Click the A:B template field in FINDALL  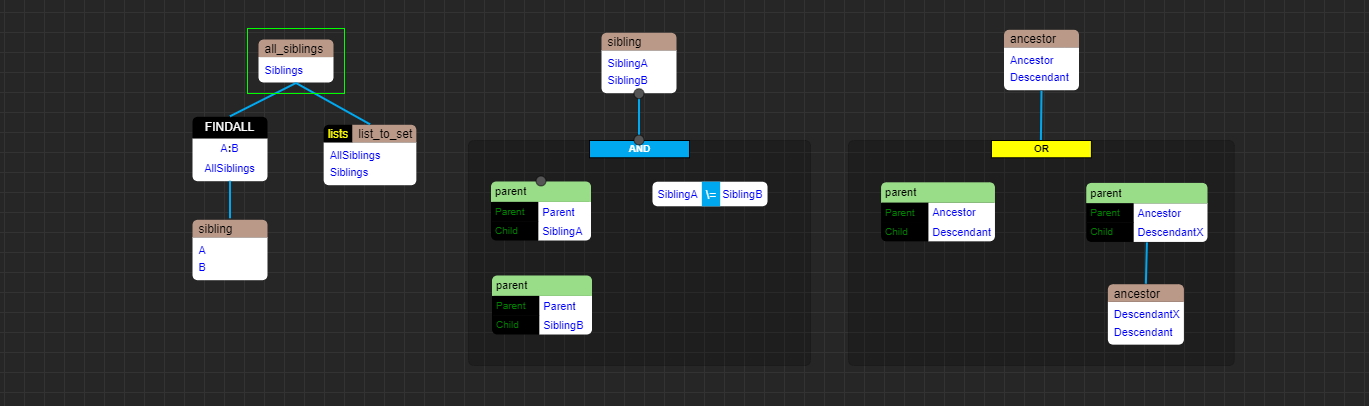click(230, 148)
